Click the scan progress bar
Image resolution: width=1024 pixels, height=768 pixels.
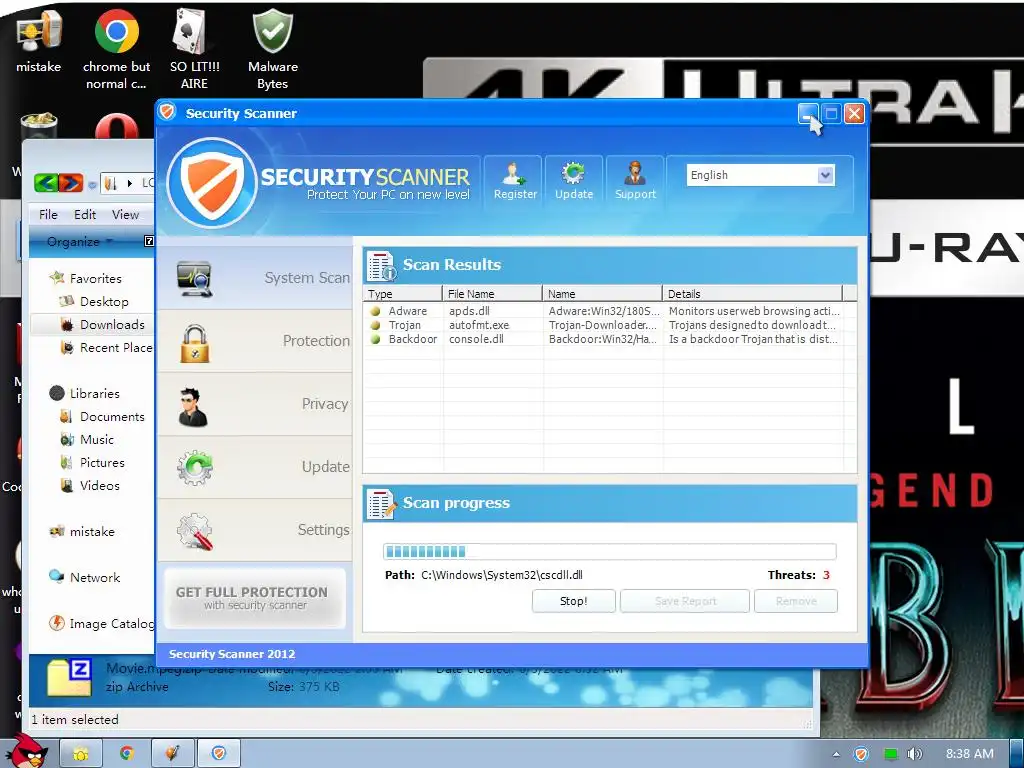coord(609,552)
